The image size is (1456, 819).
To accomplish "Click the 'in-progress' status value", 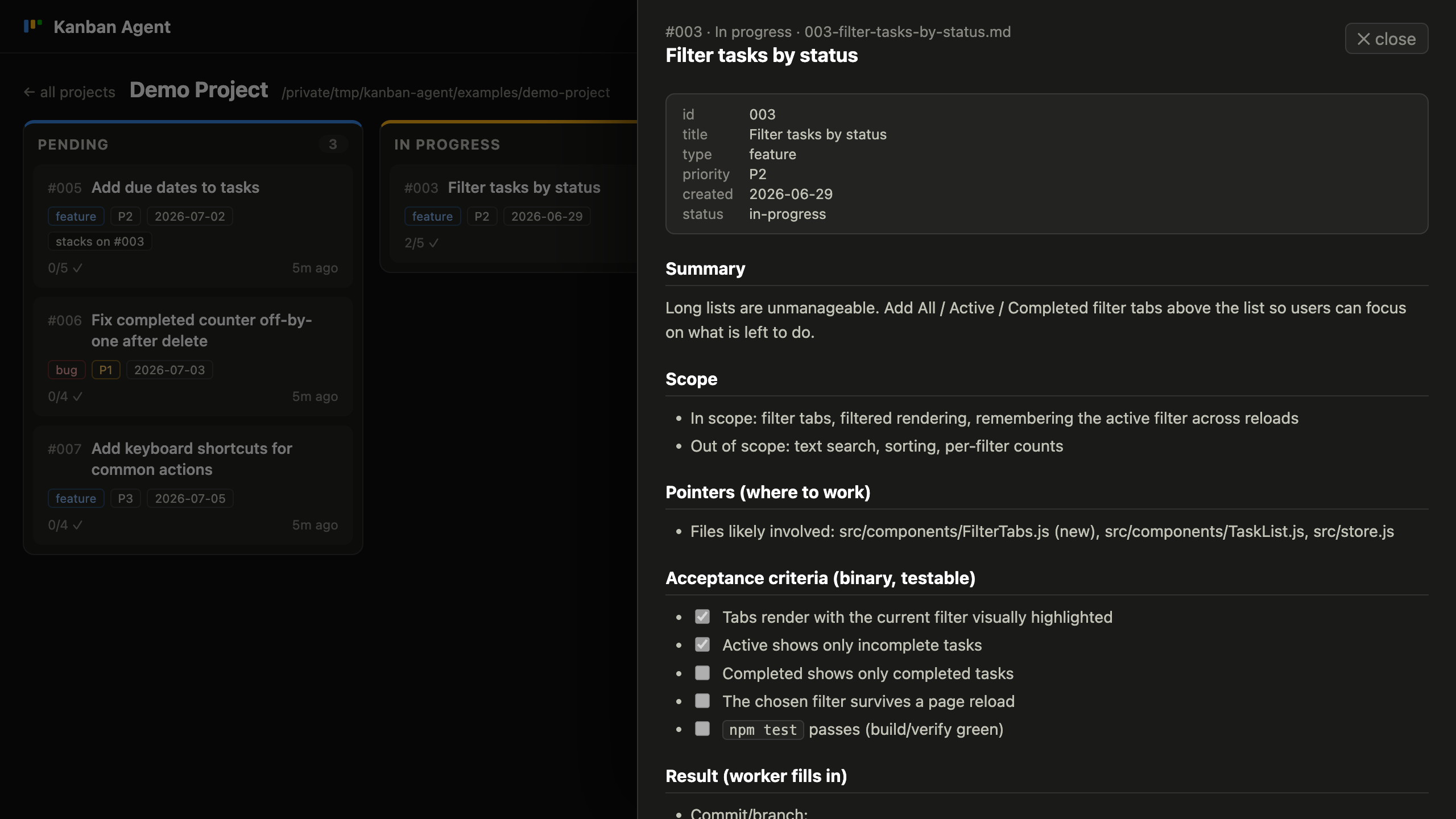I will pos(787,214).
